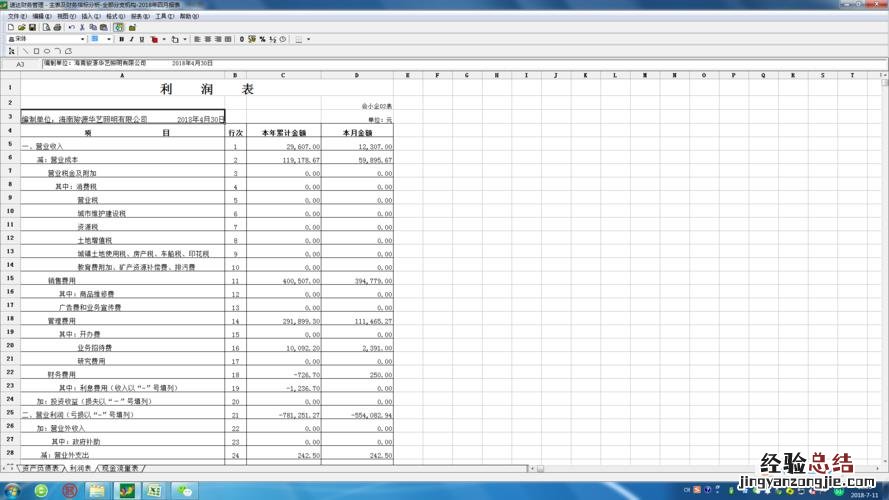Toggle Bold formatting
Screen dimensions: 889x500
pos(121,39)
